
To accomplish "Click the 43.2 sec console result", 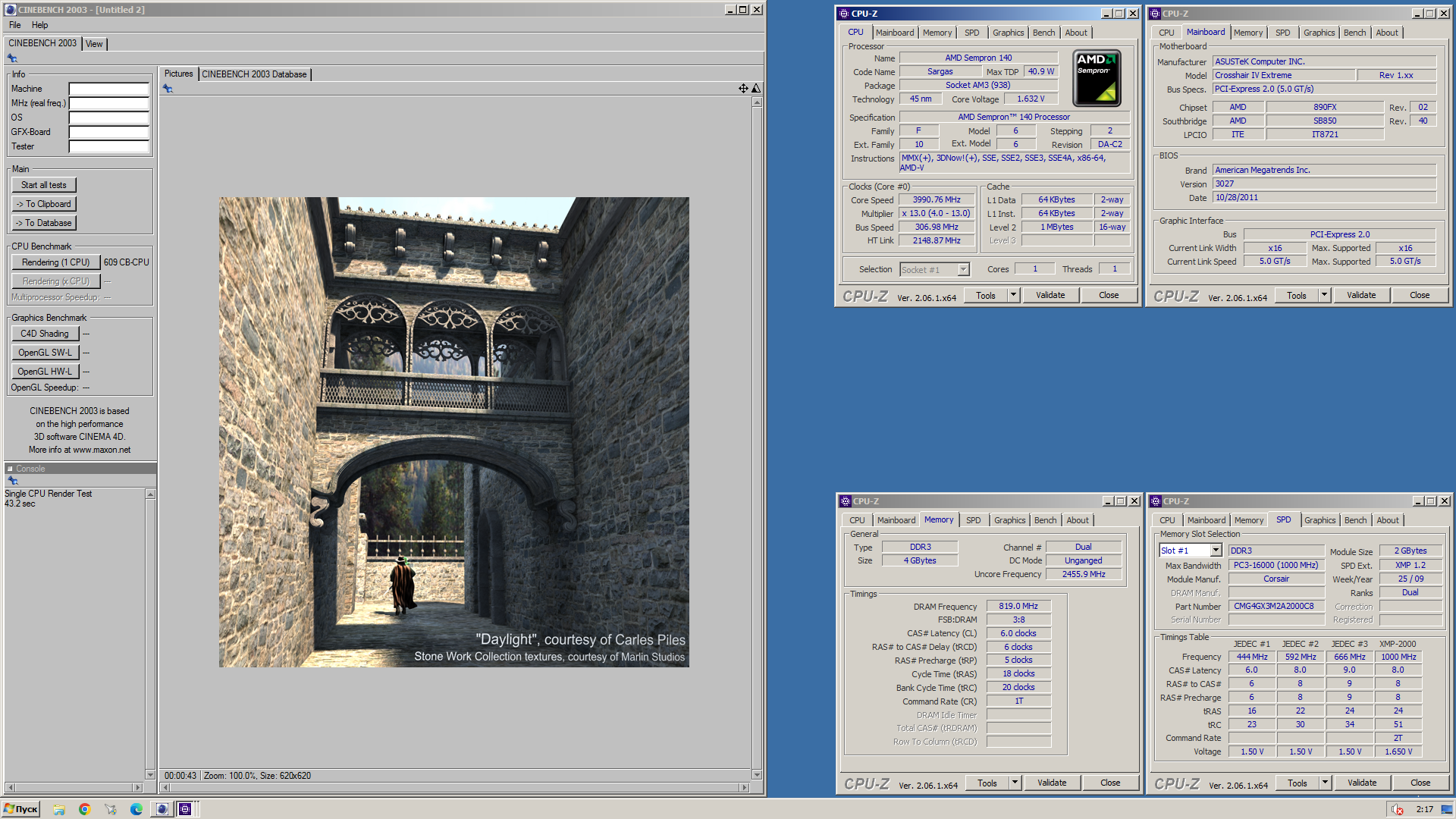I will [x=20, y=504].
